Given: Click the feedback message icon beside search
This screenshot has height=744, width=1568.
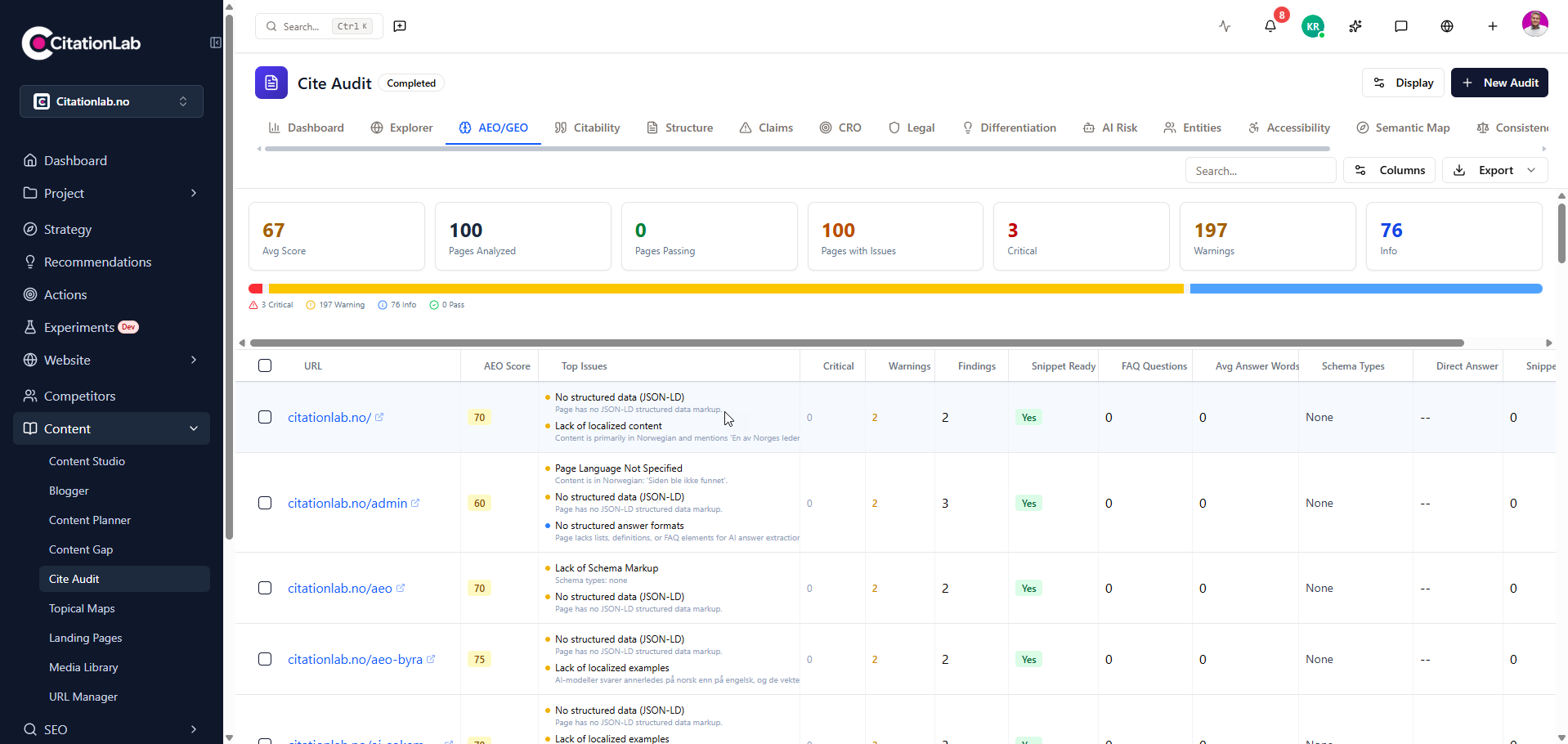Looking at the screenshot, I should coord(400,26).
